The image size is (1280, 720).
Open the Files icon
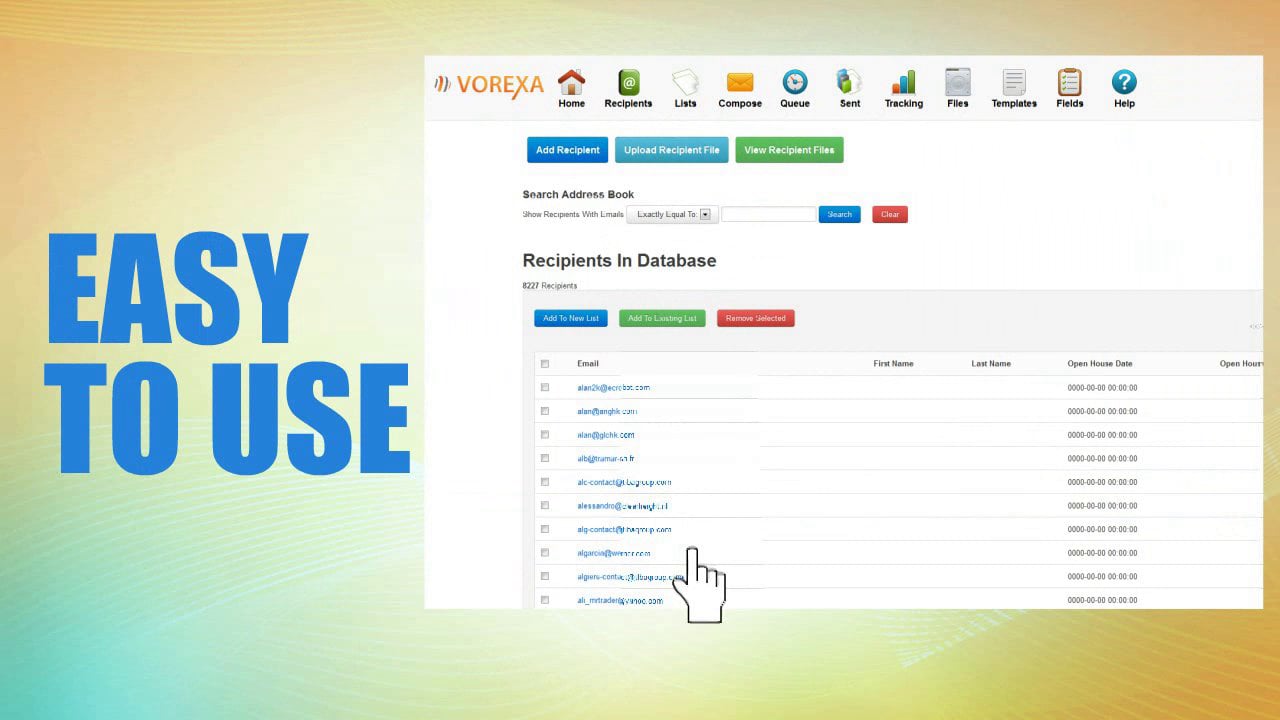tap(958, 83)
